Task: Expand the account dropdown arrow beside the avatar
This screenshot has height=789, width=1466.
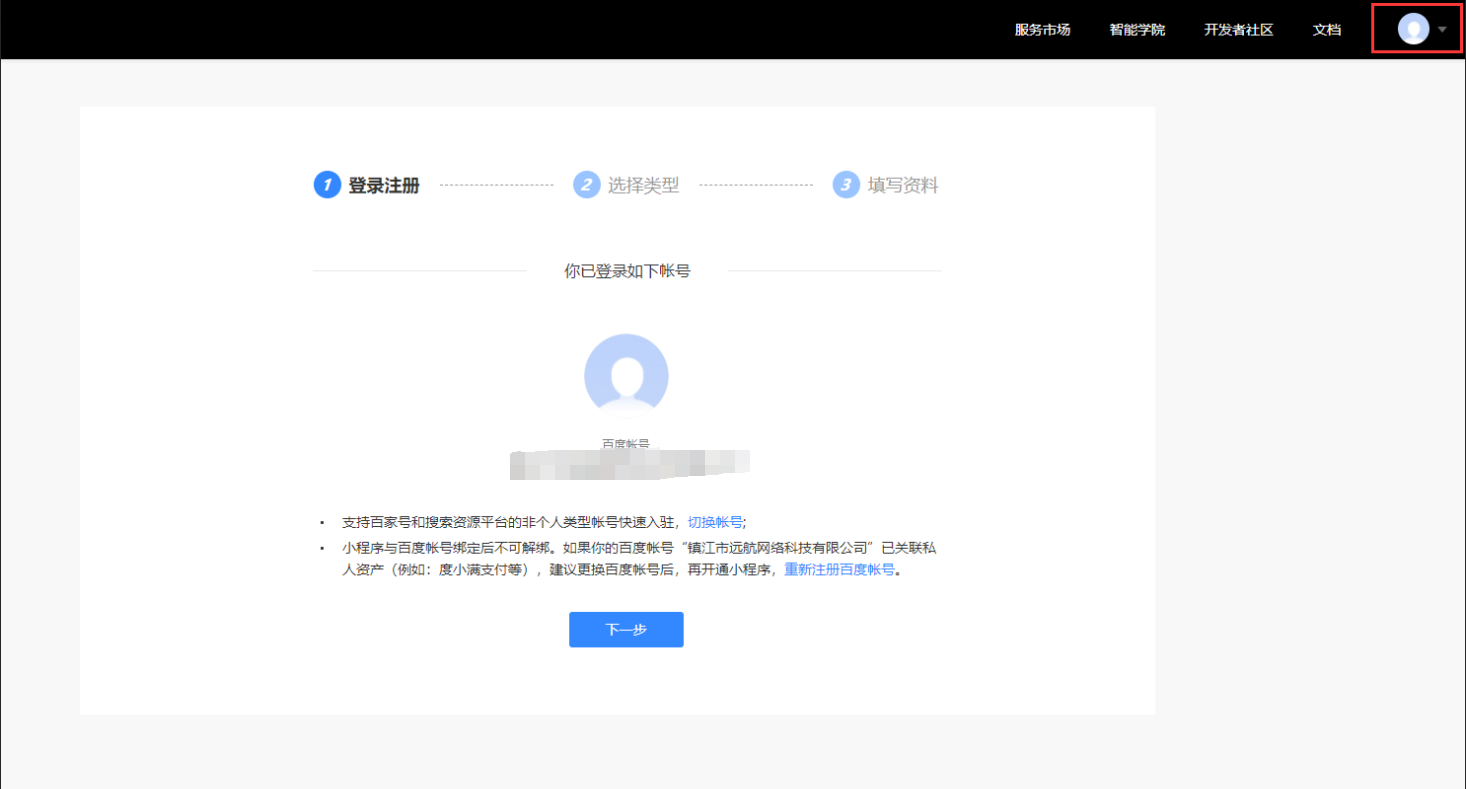Action: click(1442, 30)
